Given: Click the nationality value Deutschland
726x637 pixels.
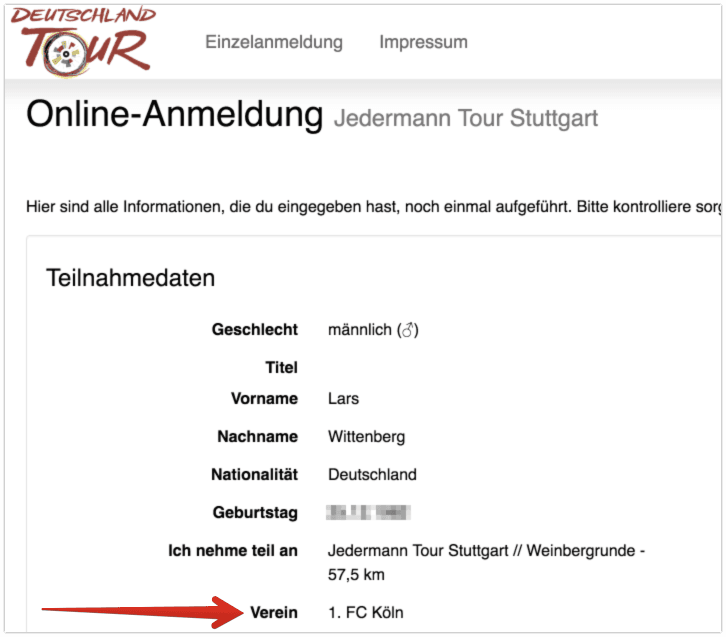Looking at the screenshot, I should coord(372,474).
